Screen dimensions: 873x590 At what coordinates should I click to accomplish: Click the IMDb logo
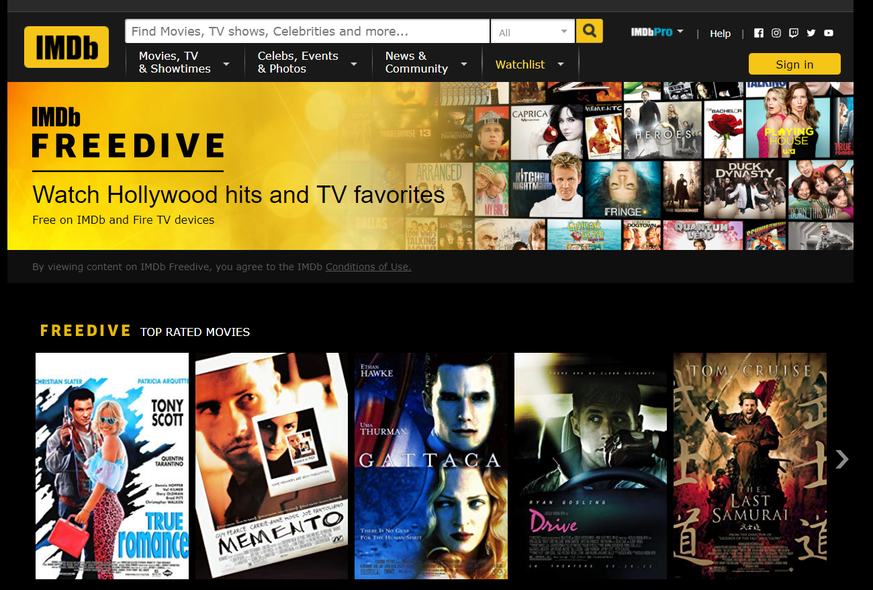[66, 47]
